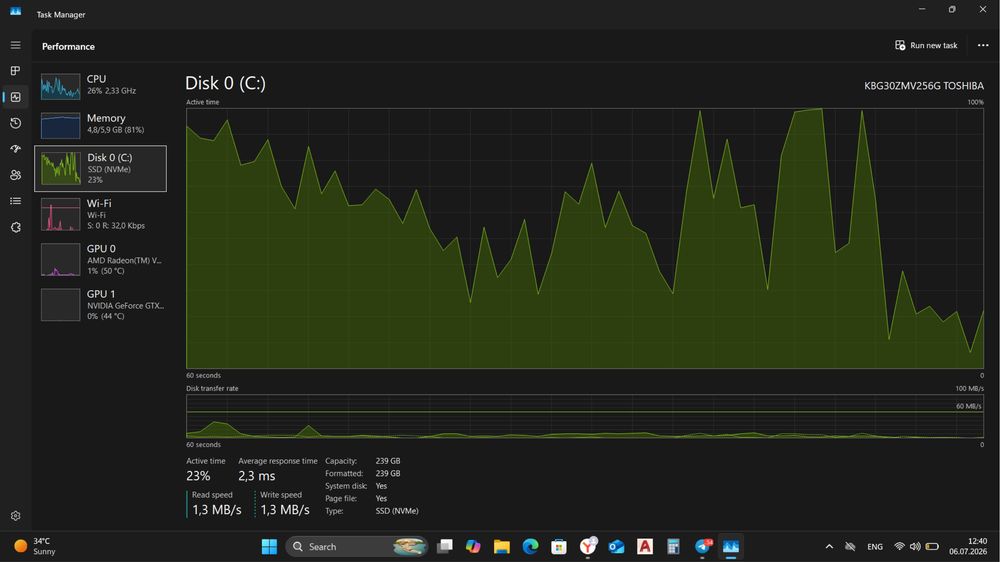
Task: Select the Wi-Fi performance item
Action: [101, 214]
